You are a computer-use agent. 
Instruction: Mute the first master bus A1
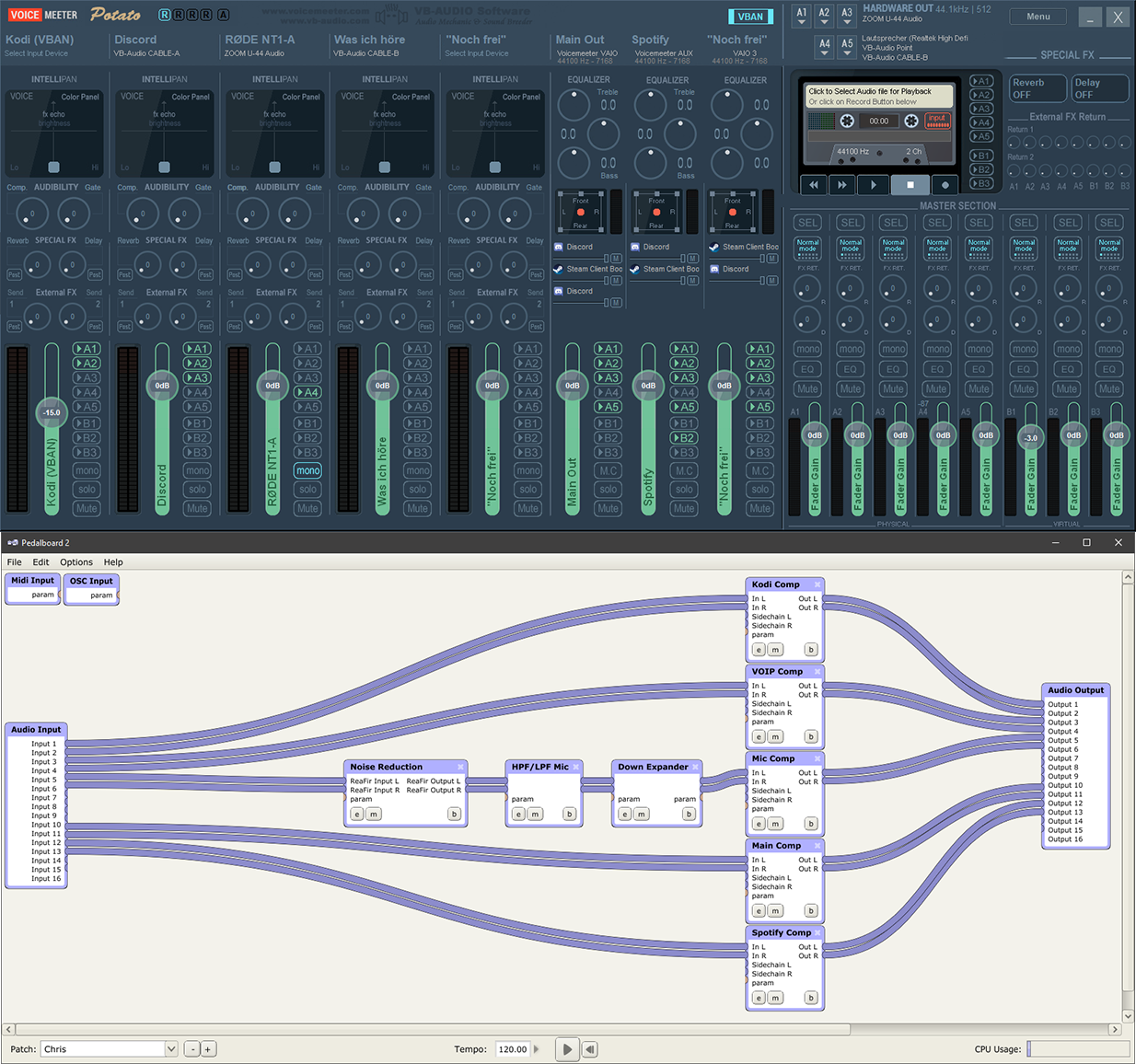click(x=807, y=388)
